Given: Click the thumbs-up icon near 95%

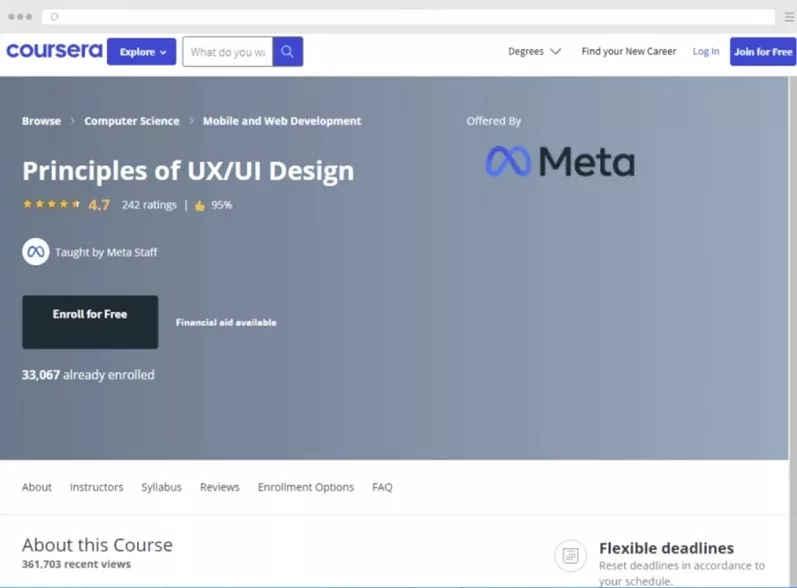Looking at the screenshot, I should pyautogui.click(x=200, y=205).
